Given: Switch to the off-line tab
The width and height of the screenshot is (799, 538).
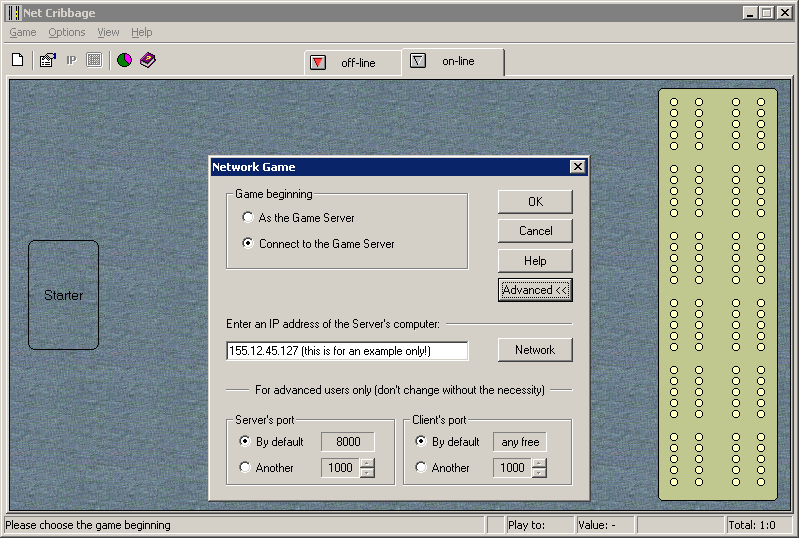Looking at the screenshot, I should pos(353,63).
